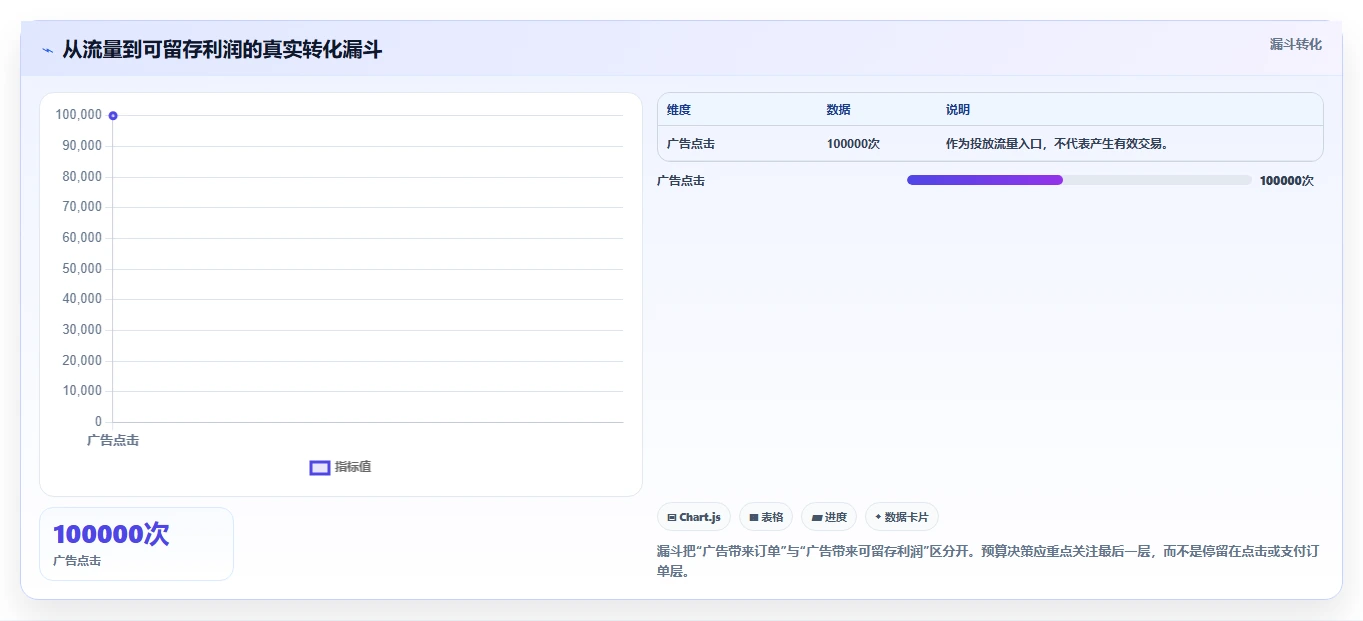
Task: Click the 数据 table header
Action: pyautogui.click(x=839, y=110)
